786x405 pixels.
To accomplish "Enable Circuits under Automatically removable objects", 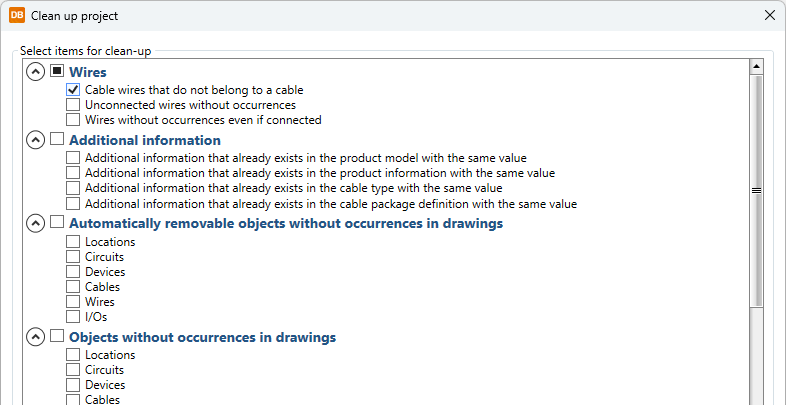I will tap(73, 257).
